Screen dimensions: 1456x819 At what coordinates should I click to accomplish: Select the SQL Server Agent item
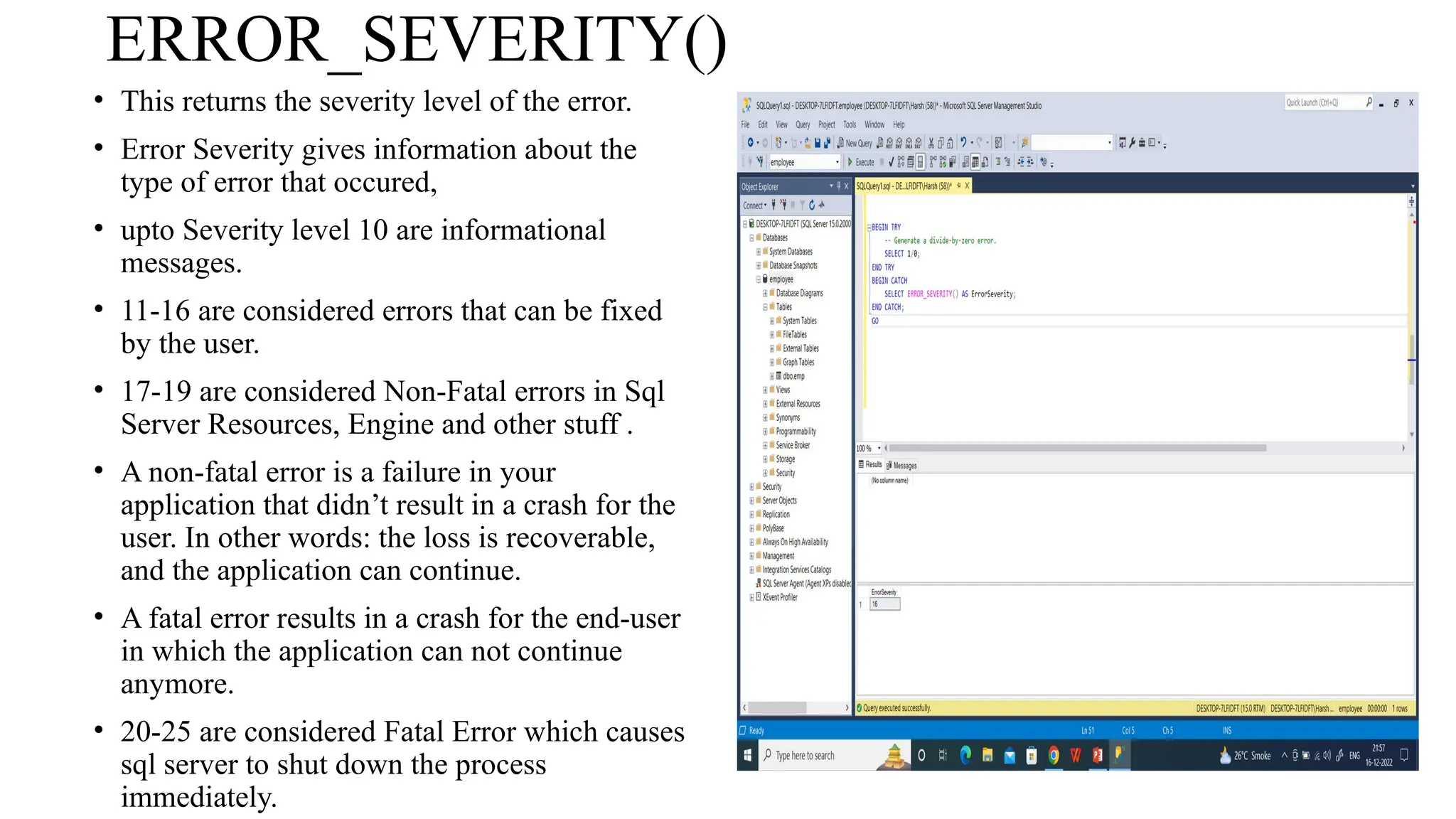803,584
